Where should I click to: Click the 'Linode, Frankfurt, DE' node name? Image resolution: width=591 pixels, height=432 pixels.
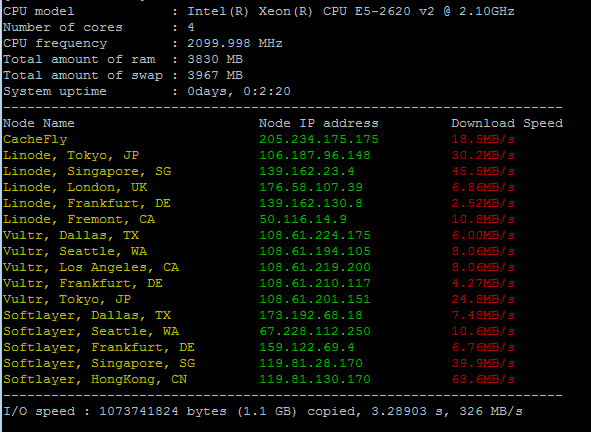[87, 204]
